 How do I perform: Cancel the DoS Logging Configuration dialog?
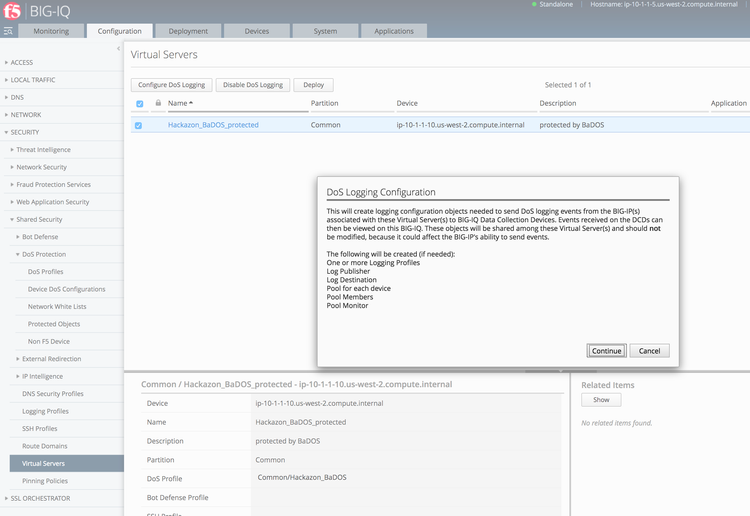tap(650, 351)
